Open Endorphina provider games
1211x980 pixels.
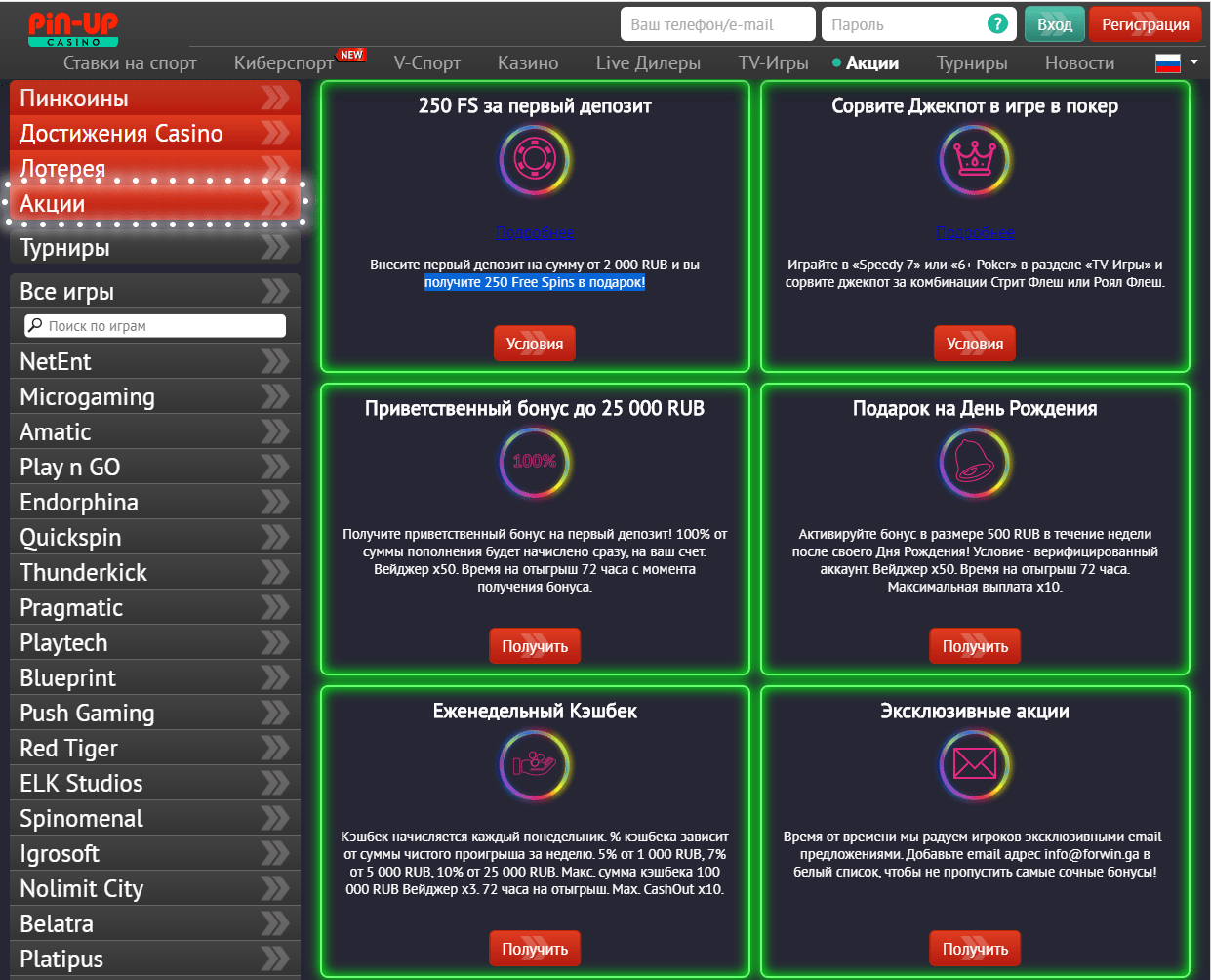tap(155, 502)
